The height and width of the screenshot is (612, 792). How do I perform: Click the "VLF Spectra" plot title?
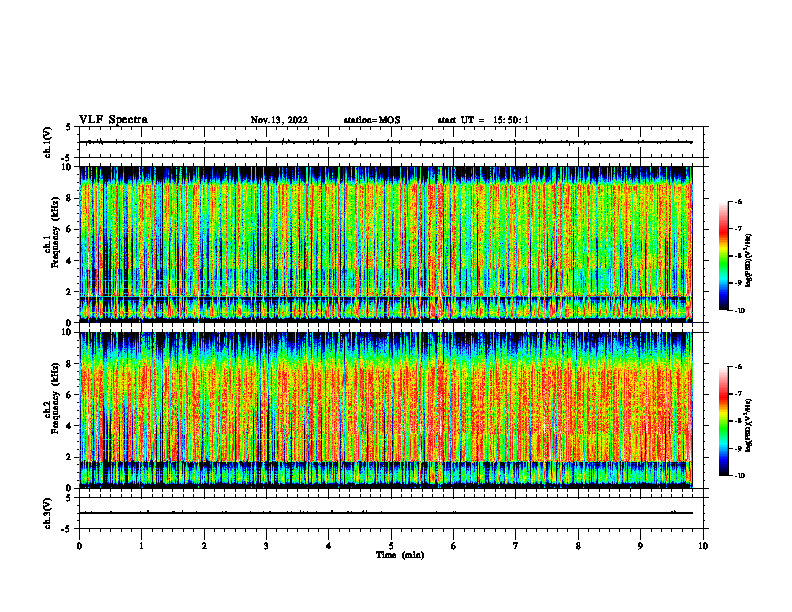click(x=113, y=120)
